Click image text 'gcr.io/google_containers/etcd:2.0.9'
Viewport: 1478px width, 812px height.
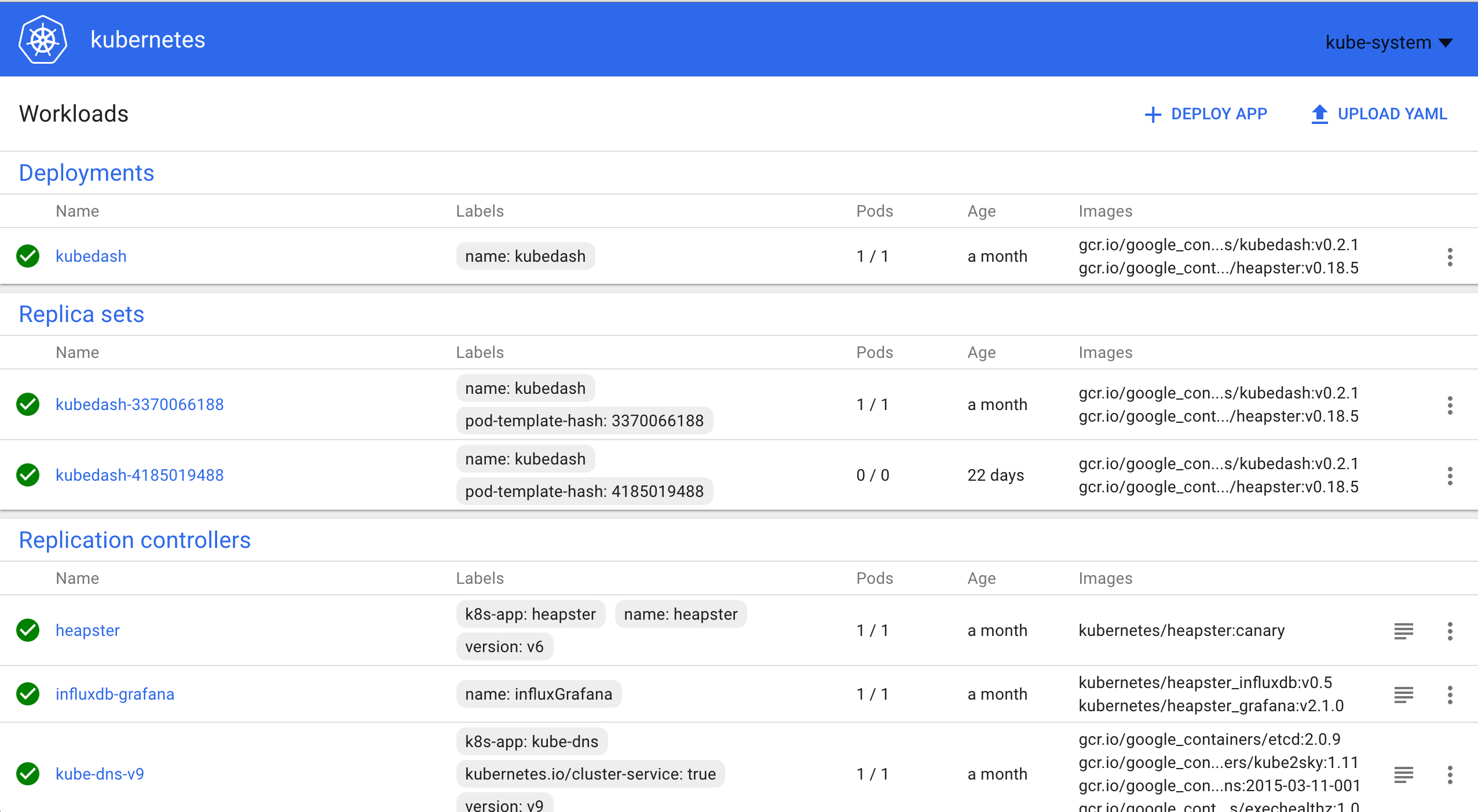[x=1209, y=739]
